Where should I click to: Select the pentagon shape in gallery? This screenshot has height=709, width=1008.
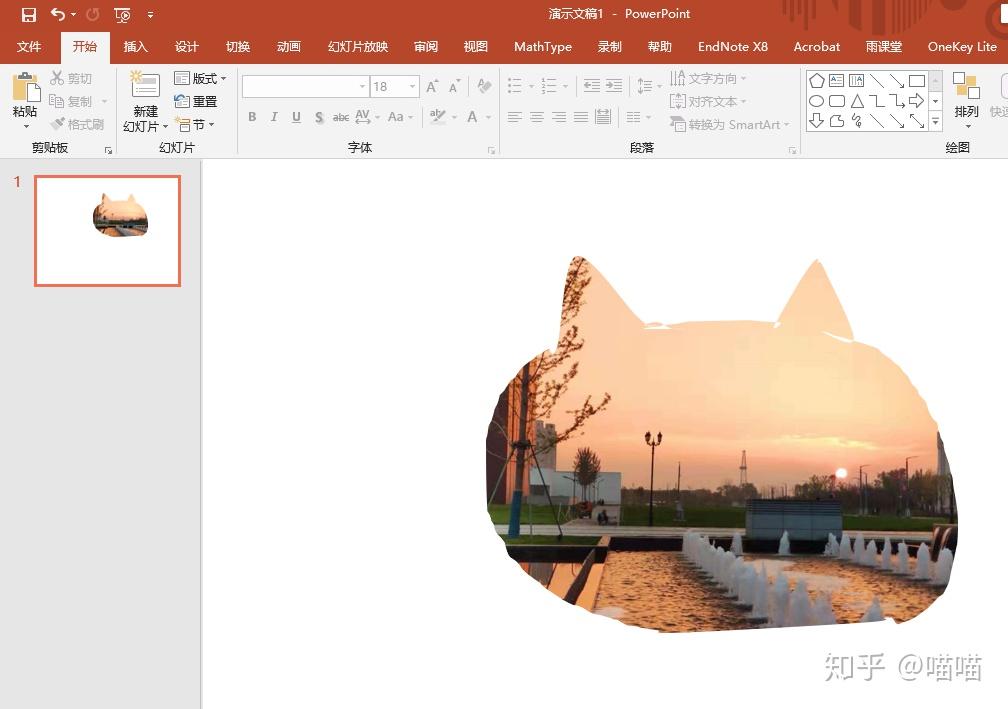(816, 81)
